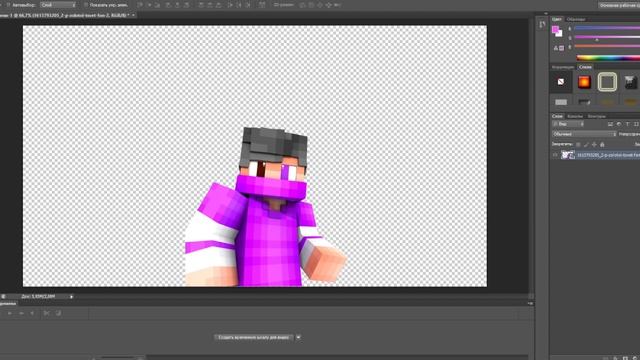Toggle the type layers filter icon
640x360 pixels.
coord(627,124)
